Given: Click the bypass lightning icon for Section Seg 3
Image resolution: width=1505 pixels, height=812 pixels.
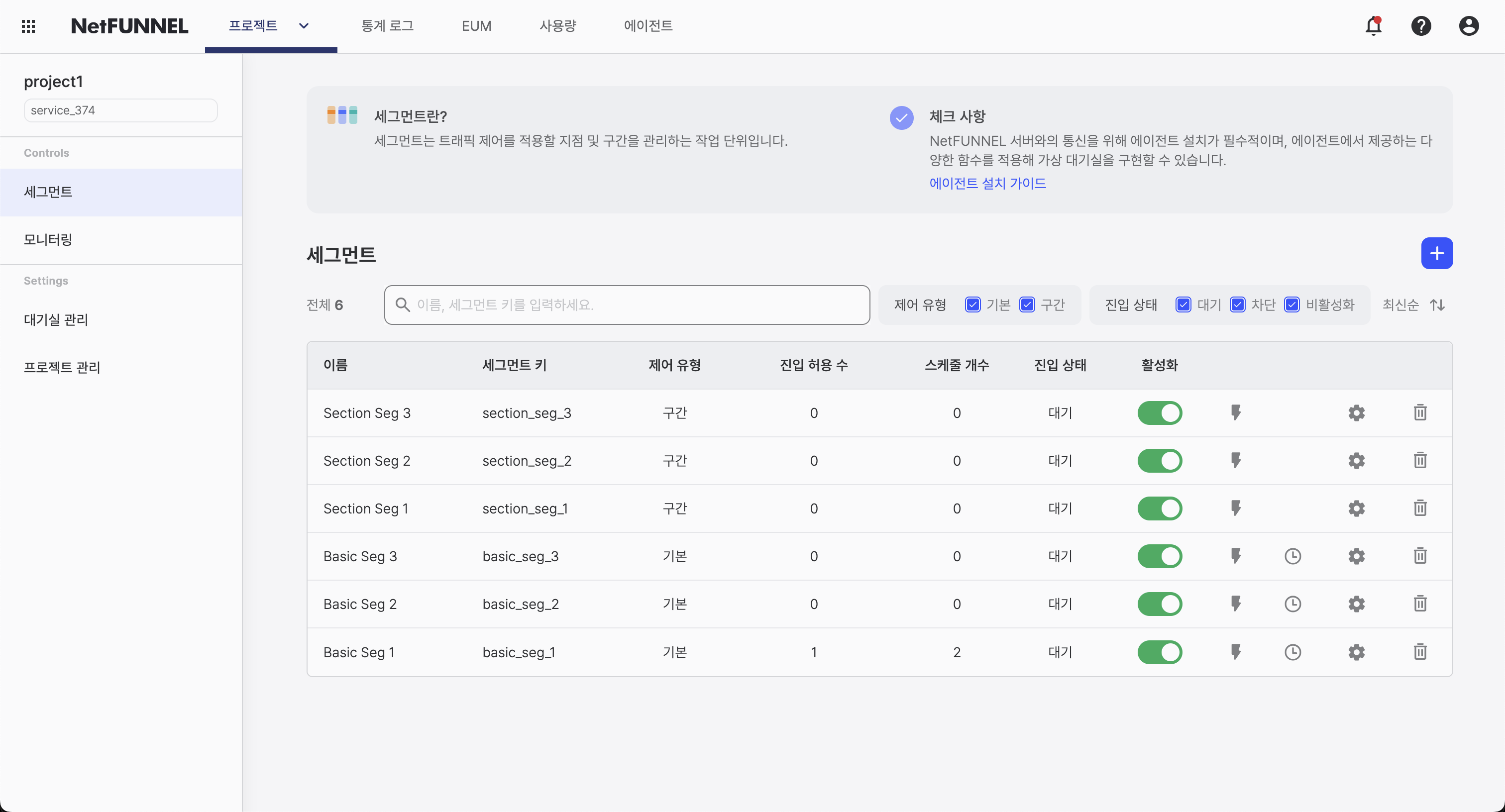Looking at the screenshot, I should pyautogui.click(x=1236, y=412).
